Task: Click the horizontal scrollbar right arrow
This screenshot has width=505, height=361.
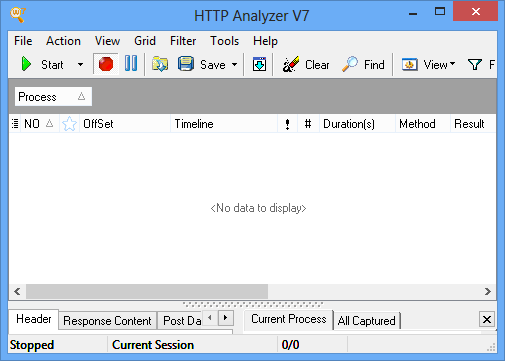Action: tap(488, 292)
